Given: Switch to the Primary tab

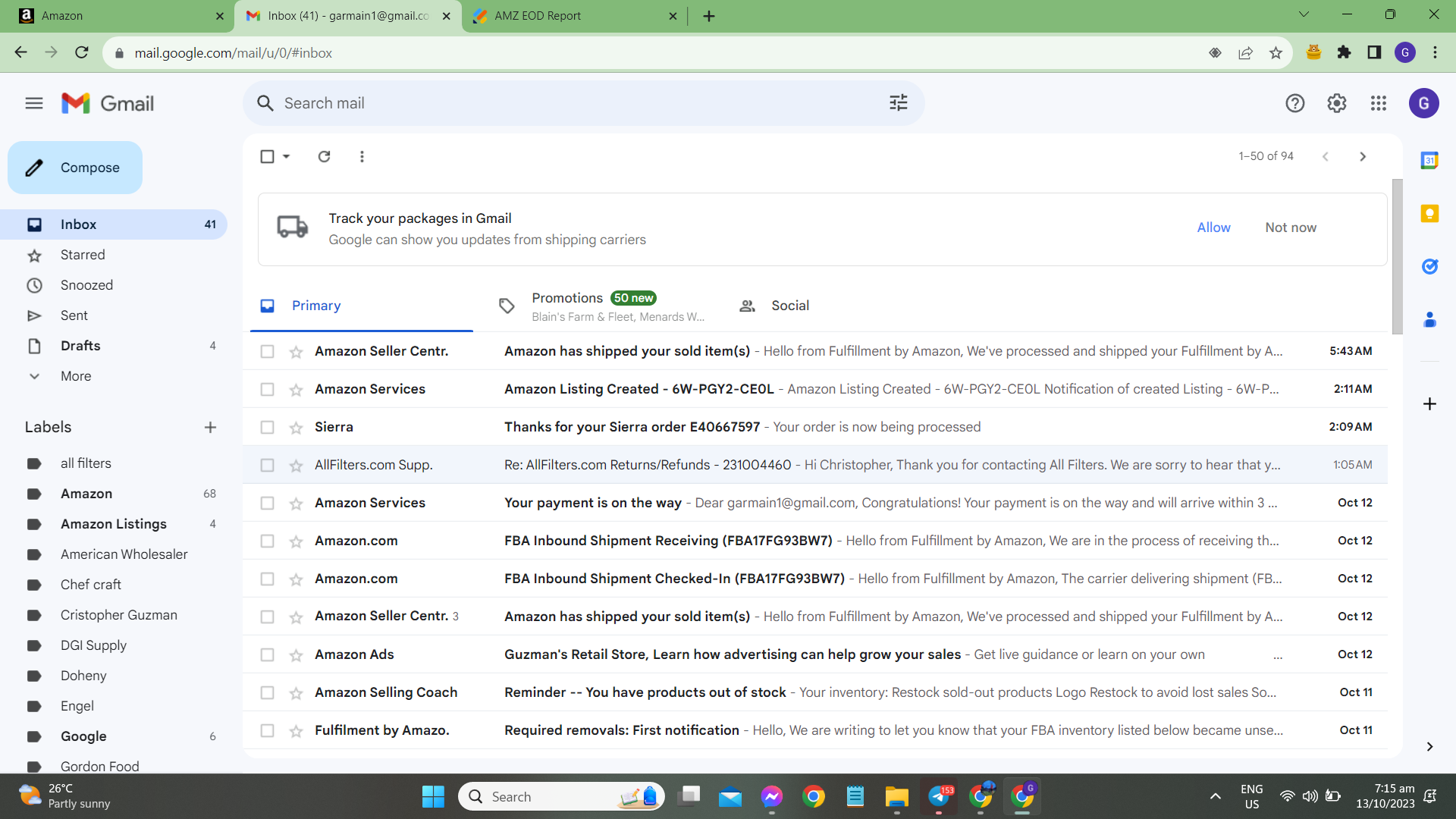Looking at the screenshot, I should (x=362, y=306).
